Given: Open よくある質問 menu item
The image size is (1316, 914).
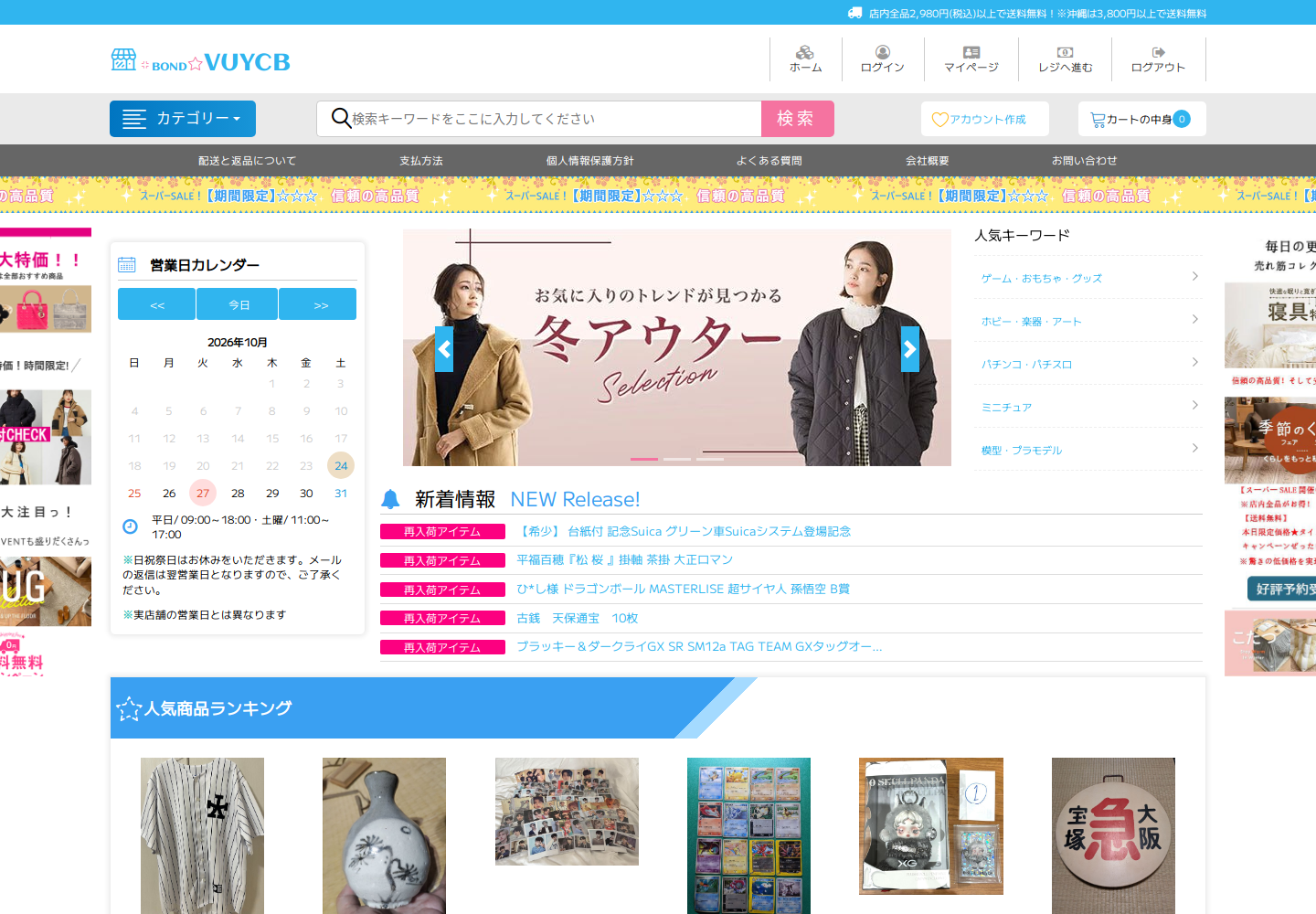Looking at the screenshot, I should 769,161.
